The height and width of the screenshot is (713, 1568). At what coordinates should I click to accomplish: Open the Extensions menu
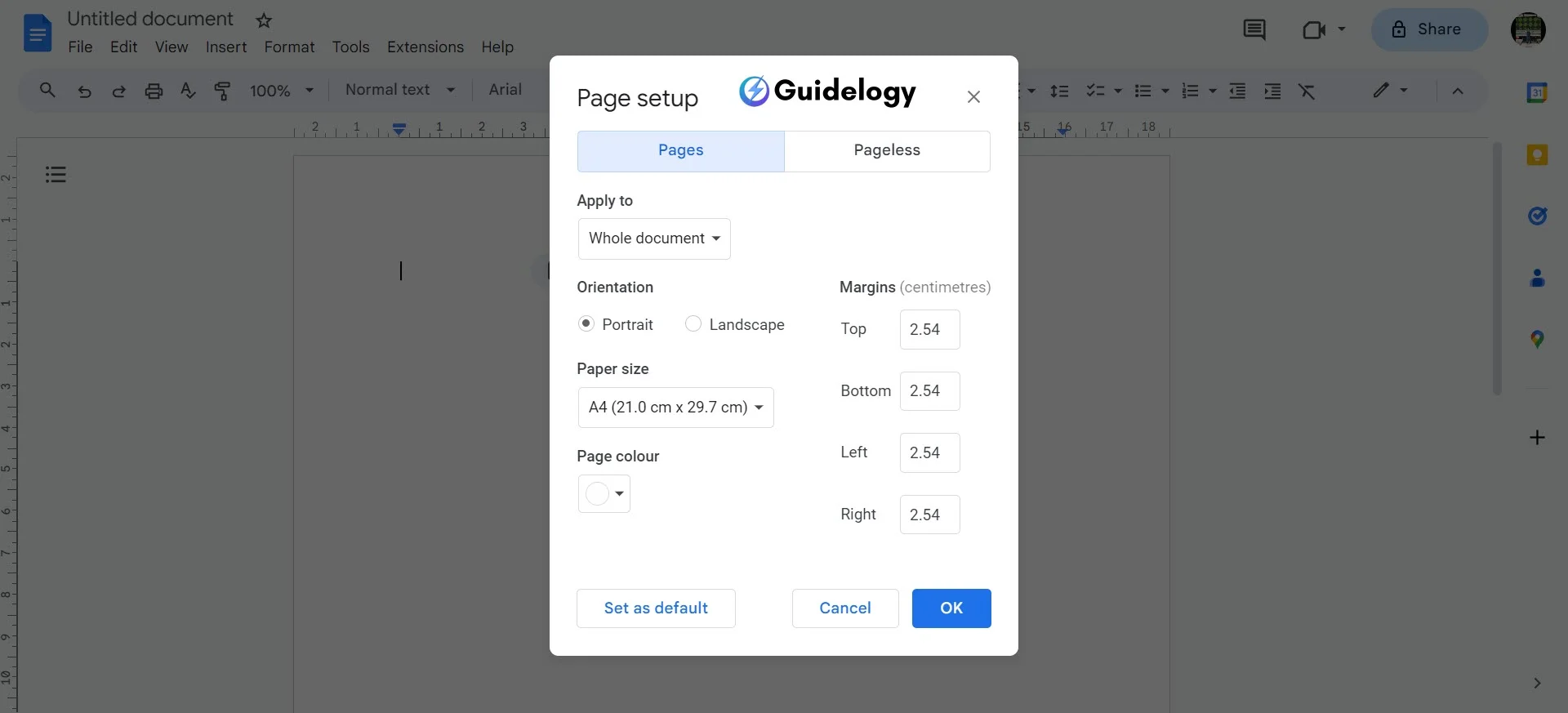point(425,47)
